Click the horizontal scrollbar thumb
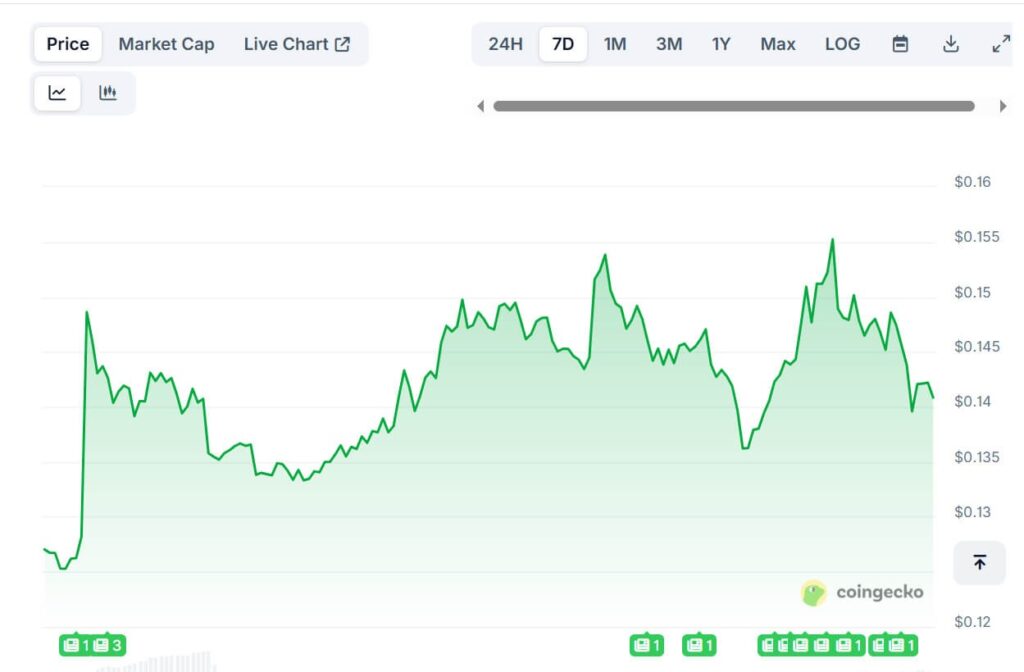 (733, 106)
